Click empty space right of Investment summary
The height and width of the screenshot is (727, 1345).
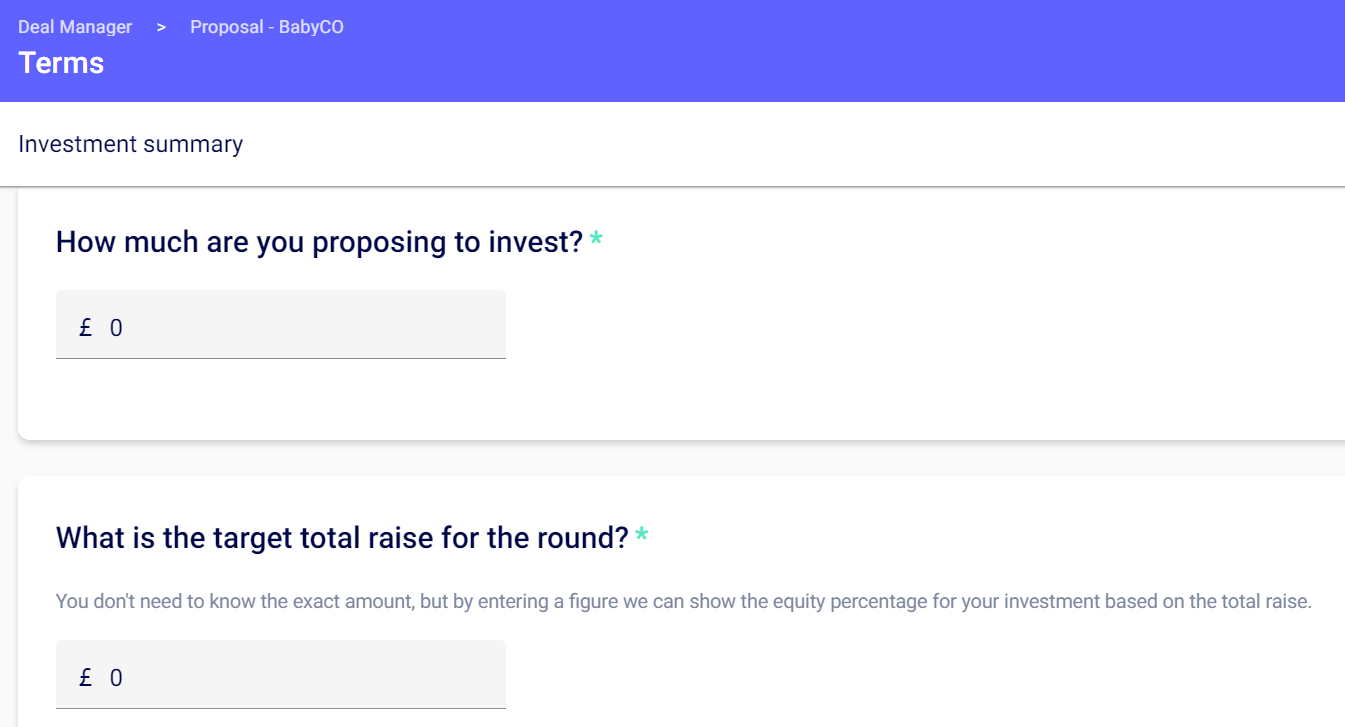tap(800, 144)
